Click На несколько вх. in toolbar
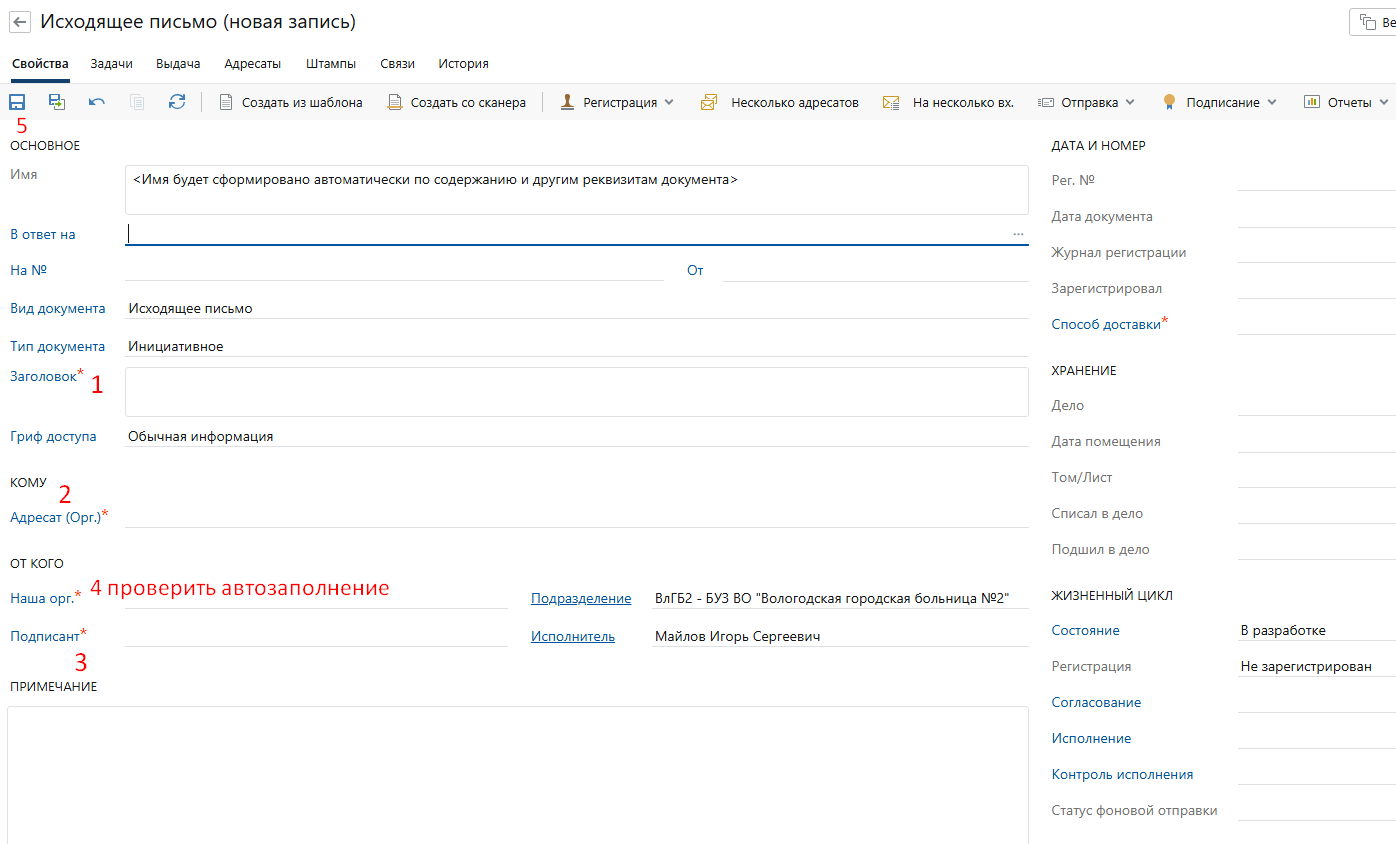1396x844 pixels. pyautogui.click(x=948, y=102)
